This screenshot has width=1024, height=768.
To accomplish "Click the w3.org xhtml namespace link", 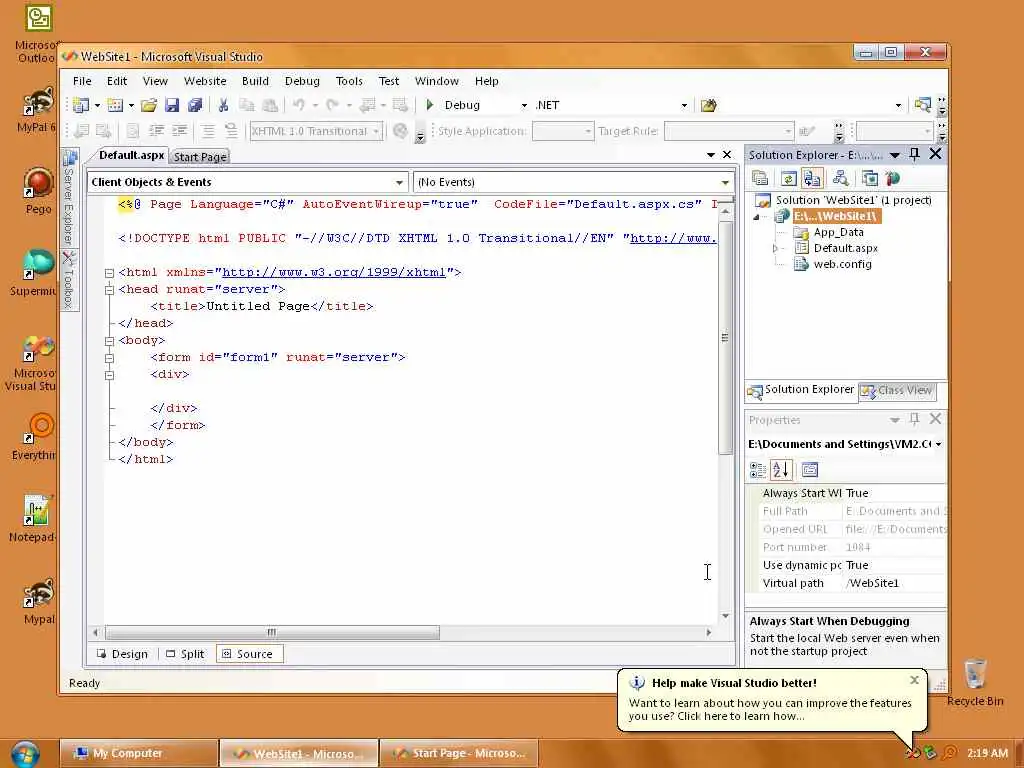I will click(334, 272).
